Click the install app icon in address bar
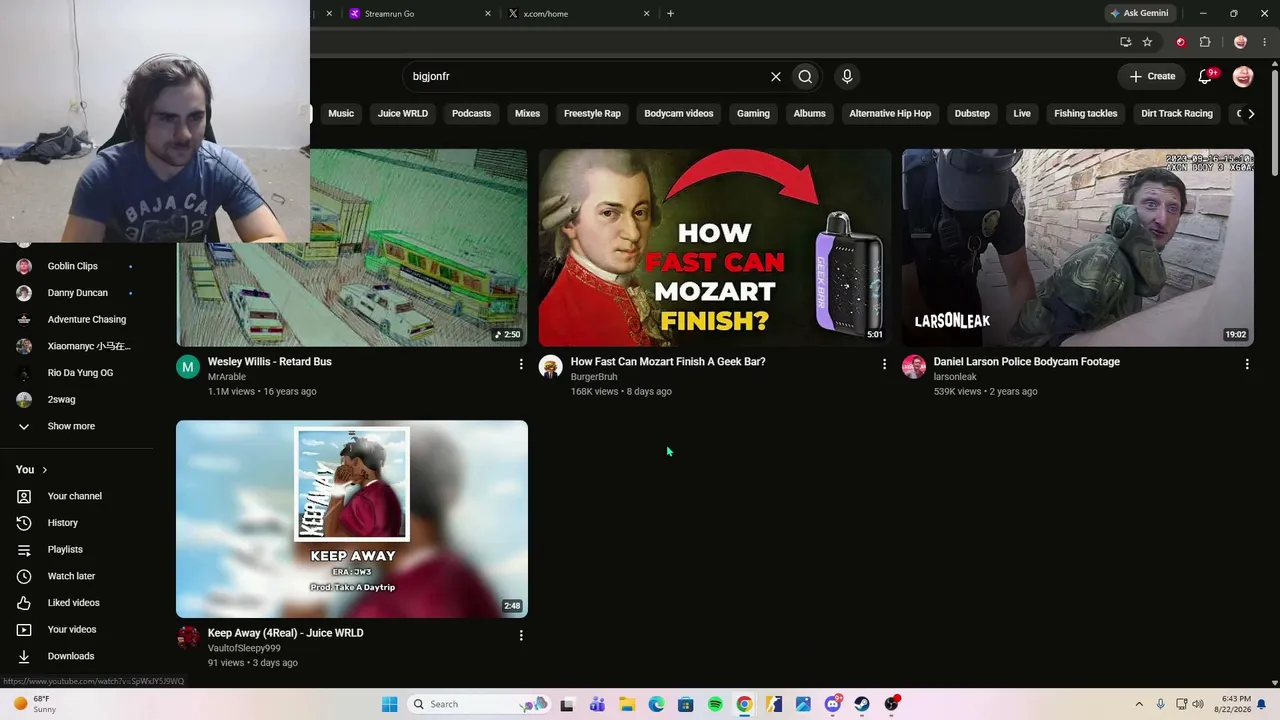This screenshot has height=720, width=1280. tap(1126, 42)
